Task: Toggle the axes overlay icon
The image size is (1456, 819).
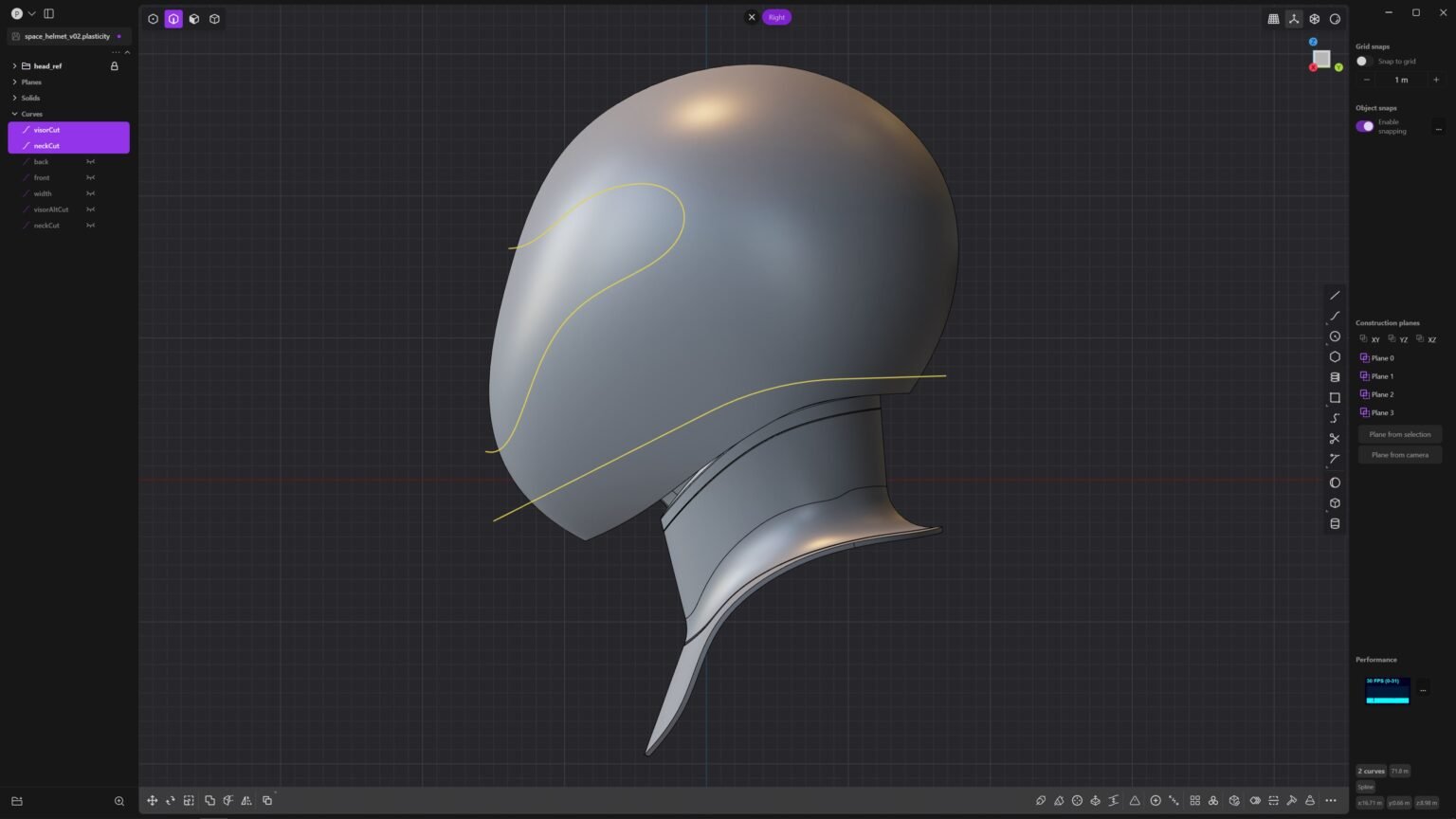Action: tap(1294, 19)
